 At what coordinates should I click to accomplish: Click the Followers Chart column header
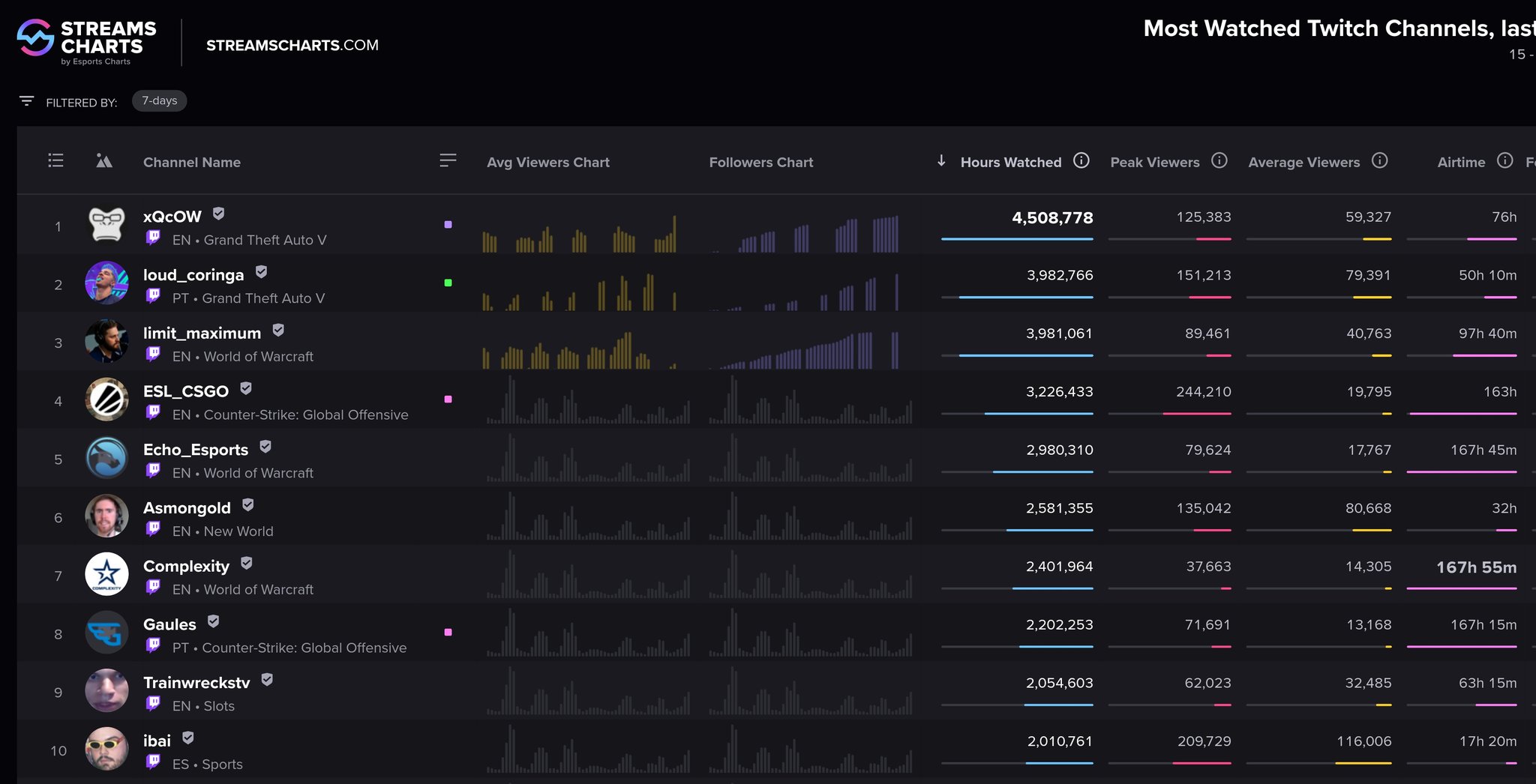pyautogui.click(x=761, y=162)
